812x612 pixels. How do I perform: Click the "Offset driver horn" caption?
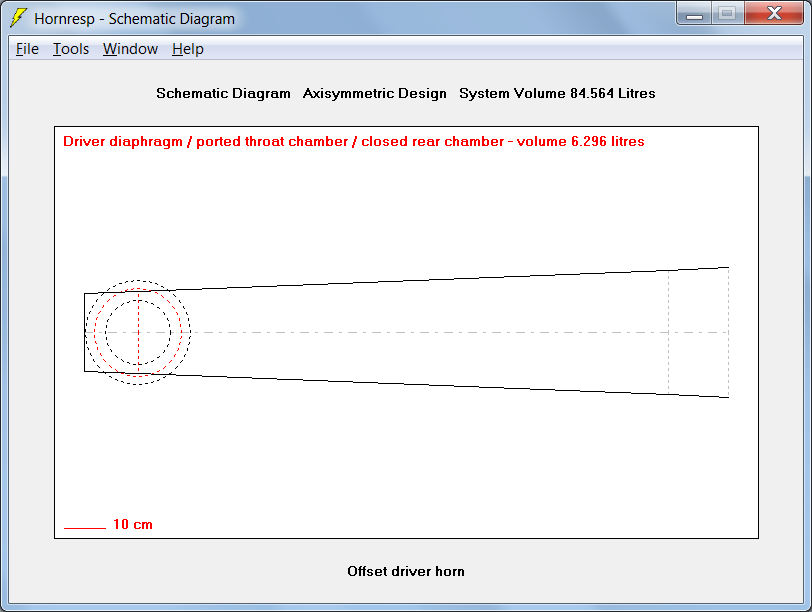[x=406, y=571]
